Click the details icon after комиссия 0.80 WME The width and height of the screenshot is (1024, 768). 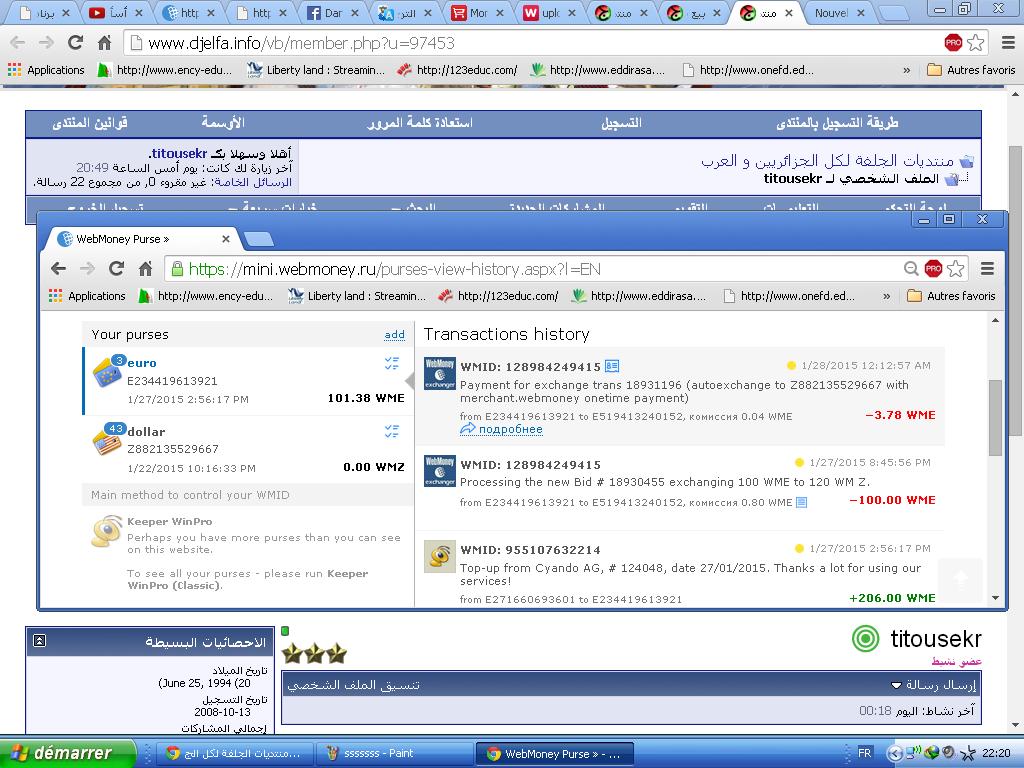pos(801,502)
